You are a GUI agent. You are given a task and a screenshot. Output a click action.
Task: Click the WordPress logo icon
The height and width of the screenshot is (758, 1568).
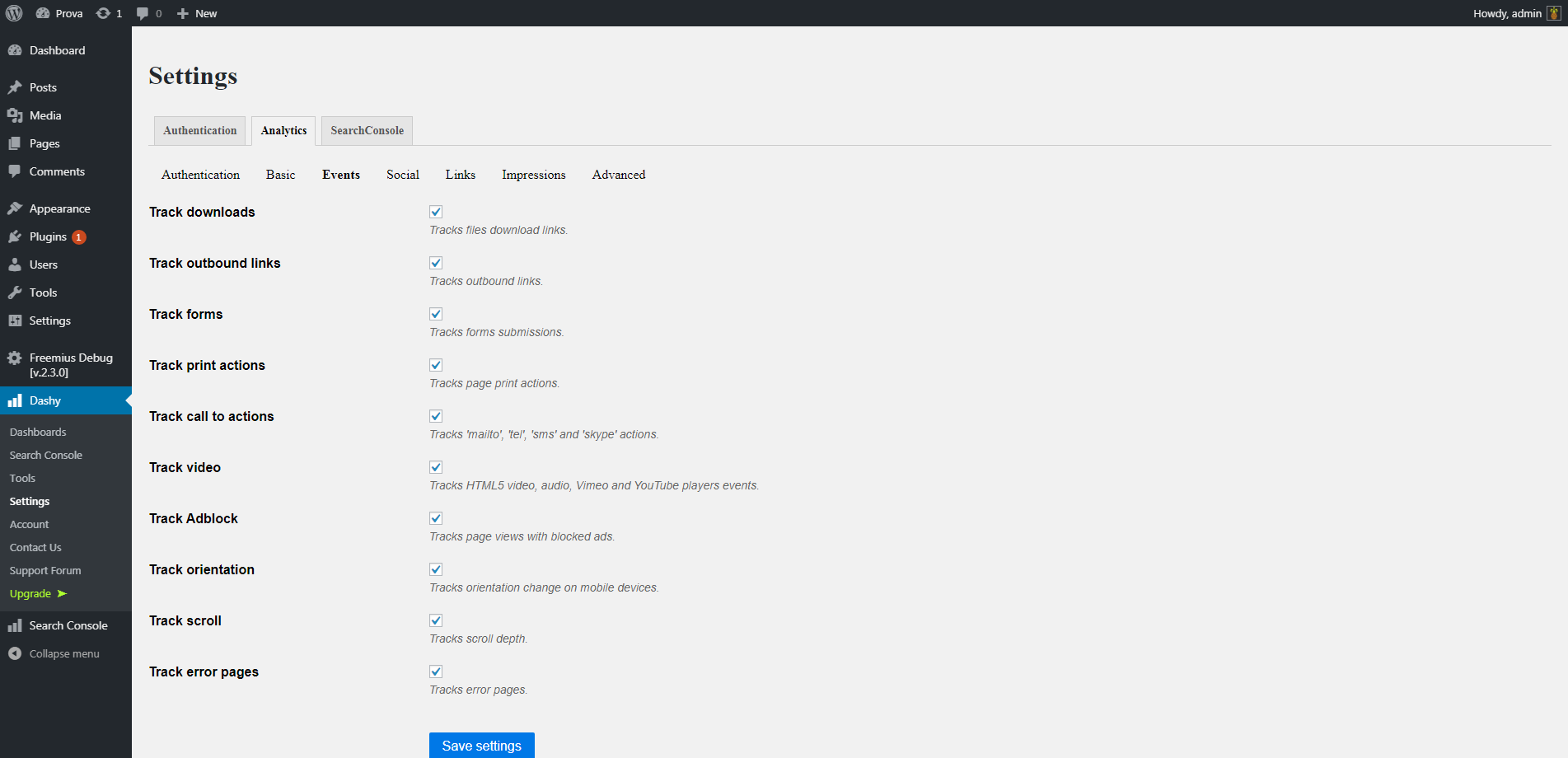click(x=14, y=13)
